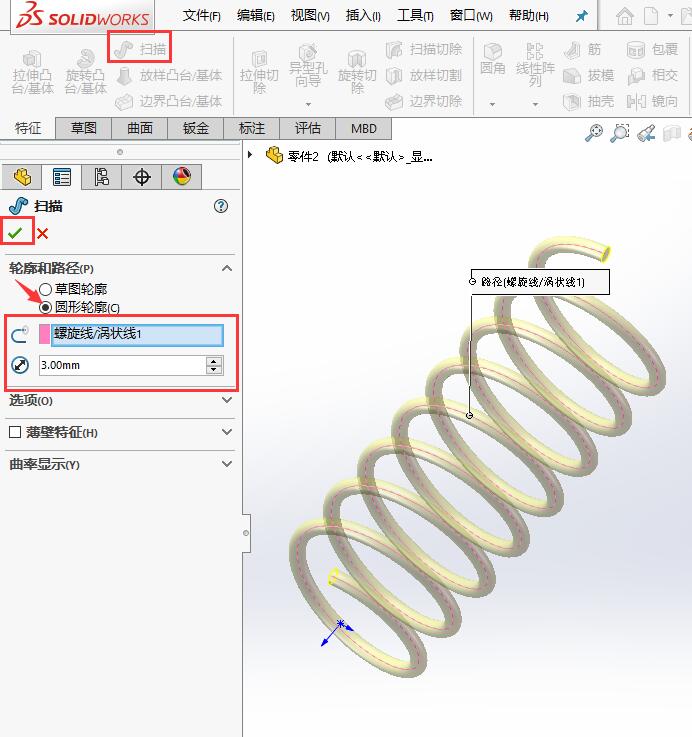Open DimXpertManager crosshair panel tab
This screenshot has width=692, height=737.
click(x=142, y=177)
